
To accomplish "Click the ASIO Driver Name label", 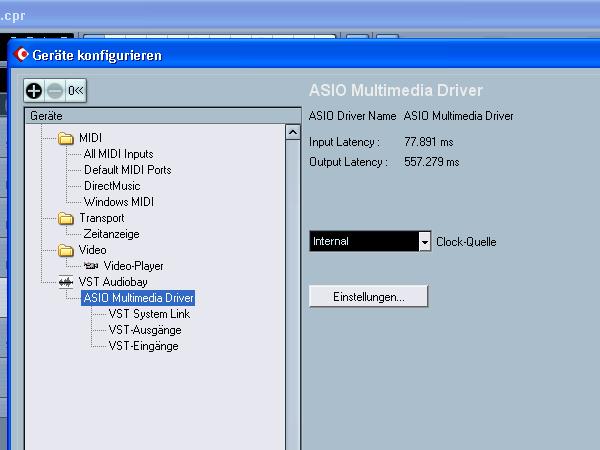I will tap(352, 116).
